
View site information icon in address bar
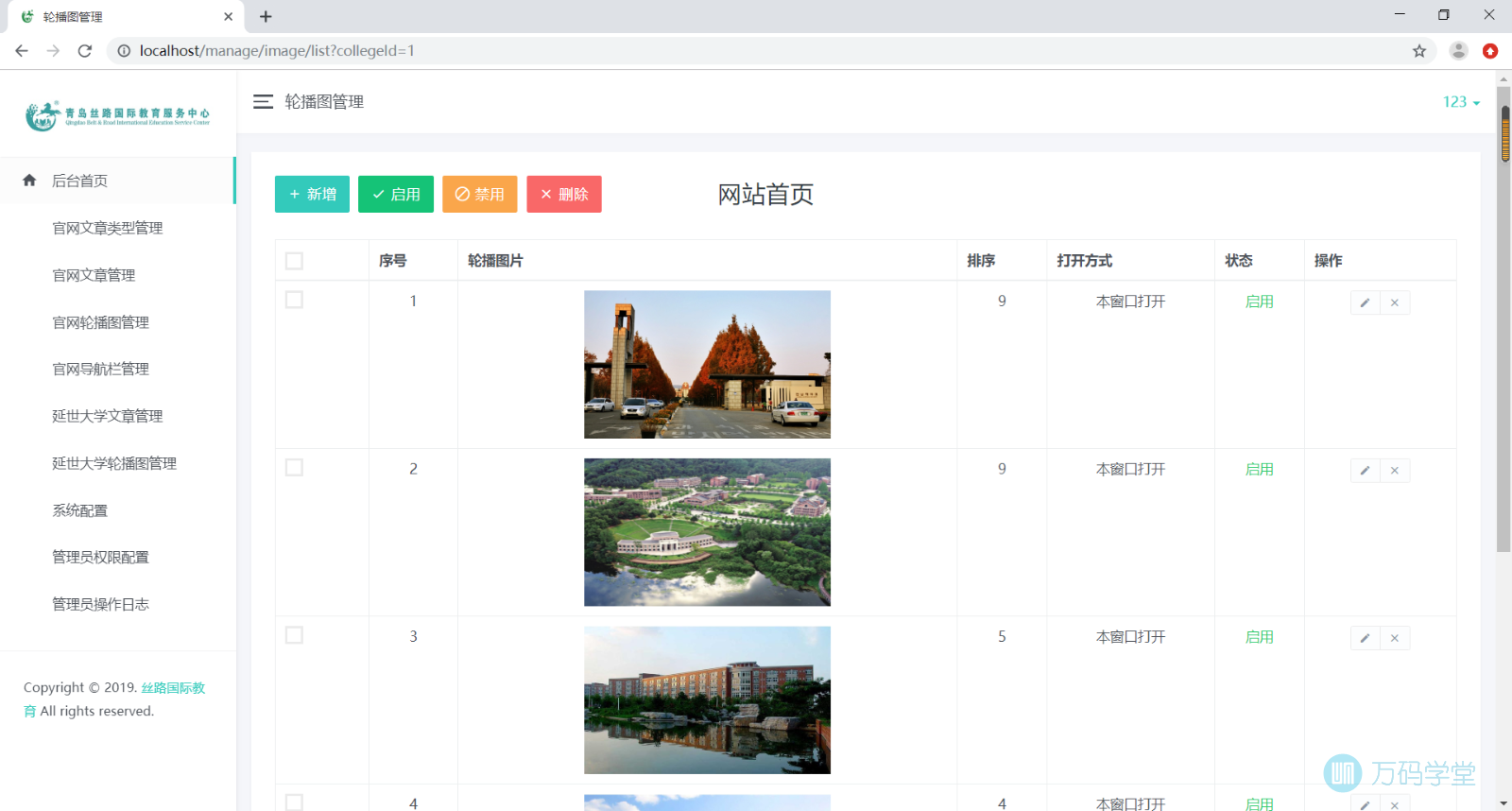[x=124, y=51]
